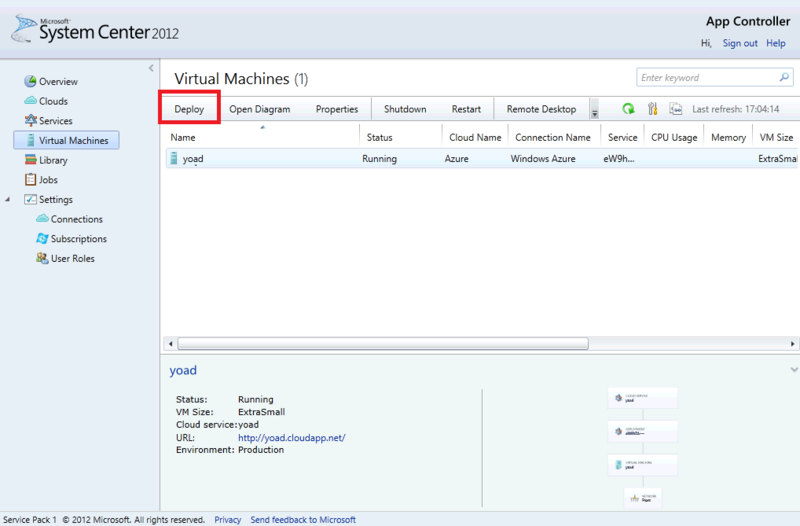Sort by CPU Usage column header
The height and width of the screenshot is (526, 800).
pyautogui.click(x=674, y=137)
